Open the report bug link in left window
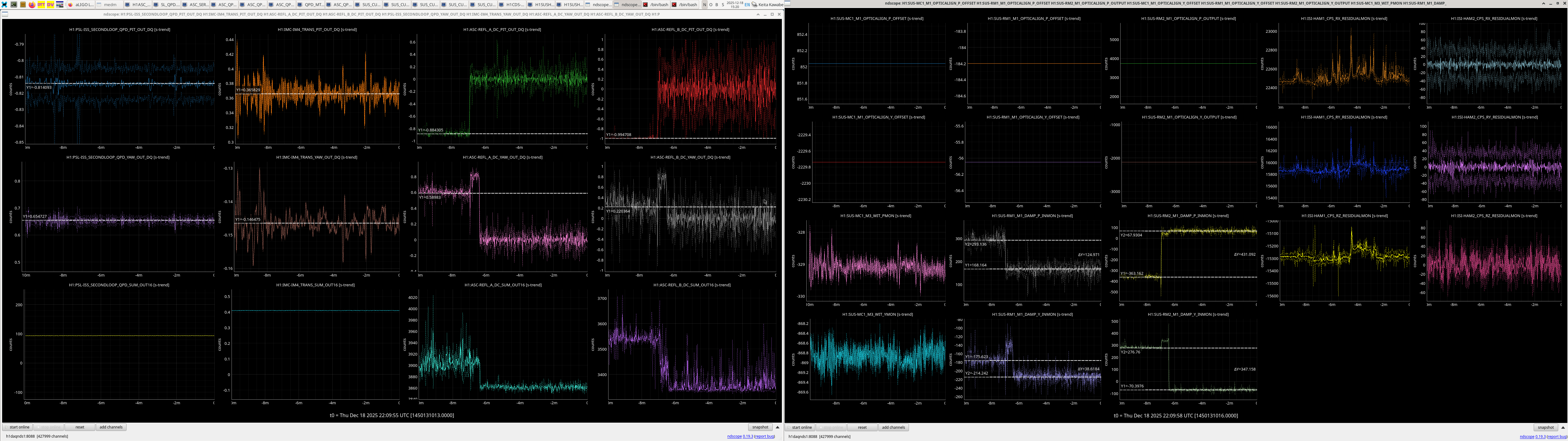This screenshot has height=441, width=1568. [764, 436]
